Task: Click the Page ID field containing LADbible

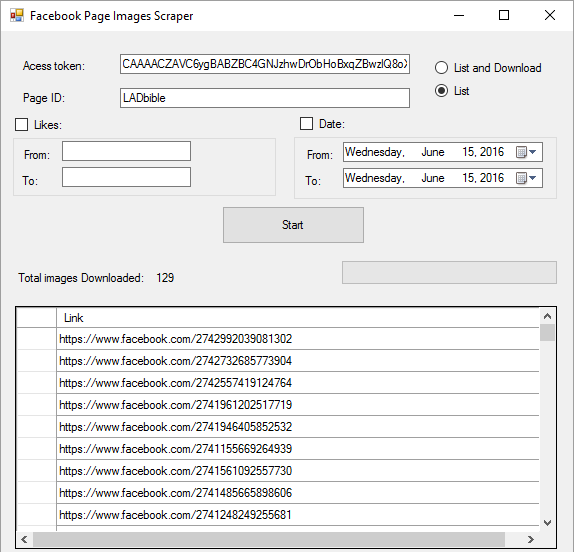Action: [265, 98]
